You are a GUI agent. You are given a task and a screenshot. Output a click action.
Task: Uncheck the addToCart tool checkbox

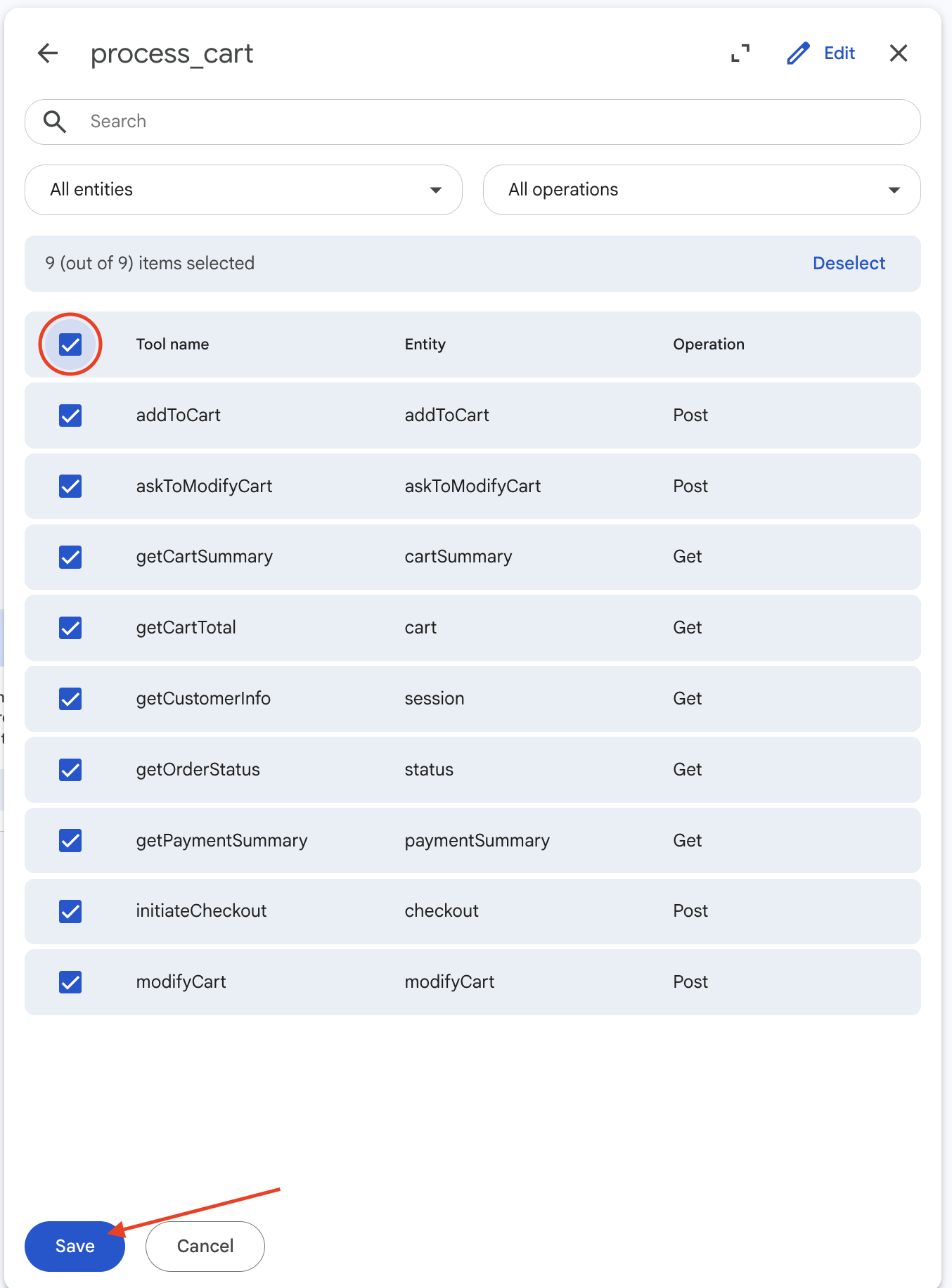coord(70,416)
